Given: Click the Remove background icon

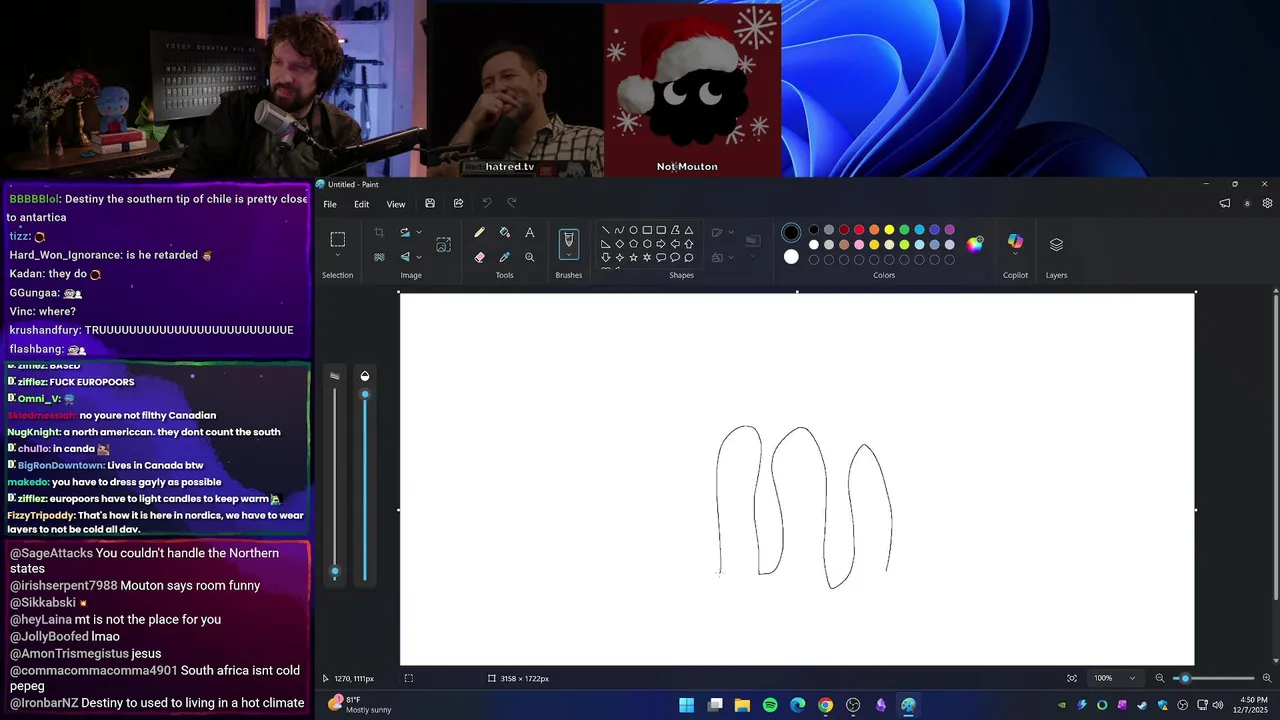Looking at the screenshot, I should pyautogui.click(x=379, y=257).
